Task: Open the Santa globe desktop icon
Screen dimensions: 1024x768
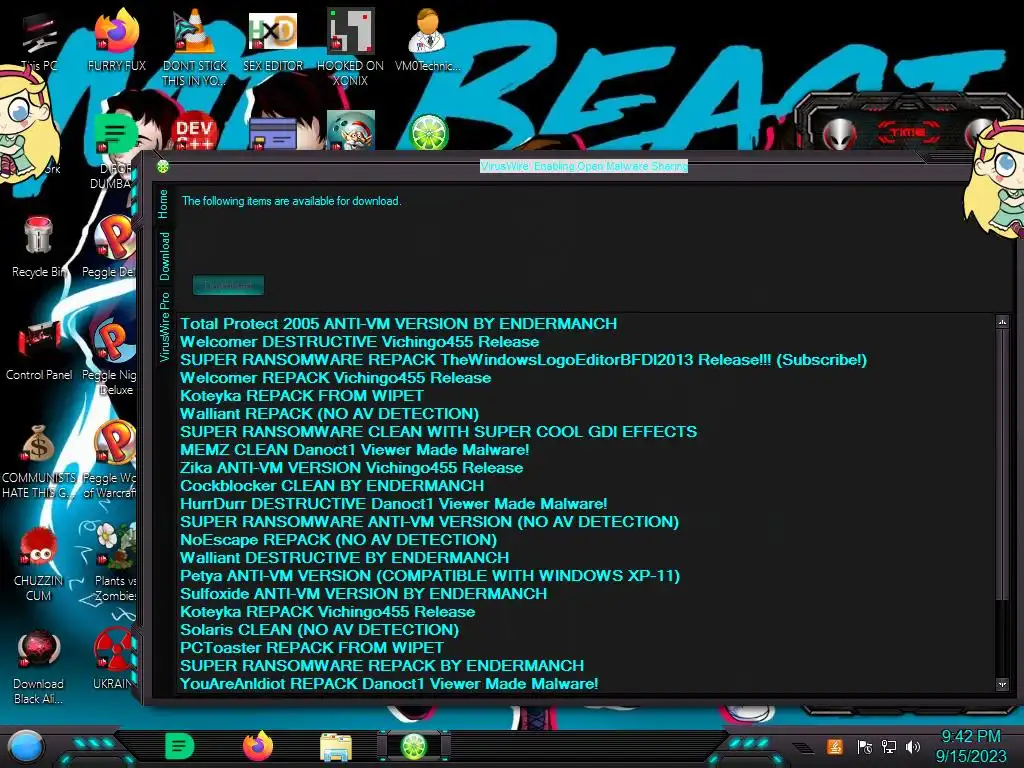Action: coord(350,131)
